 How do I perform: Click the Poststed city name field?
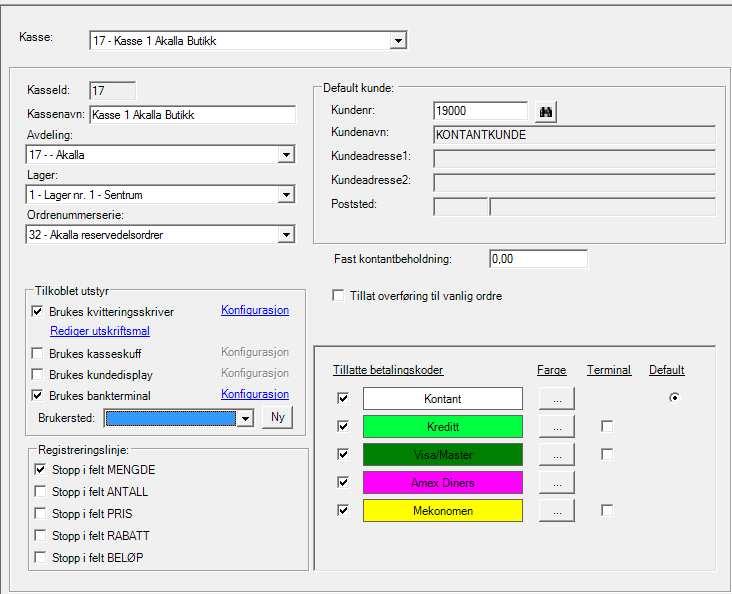pos(602,207)
